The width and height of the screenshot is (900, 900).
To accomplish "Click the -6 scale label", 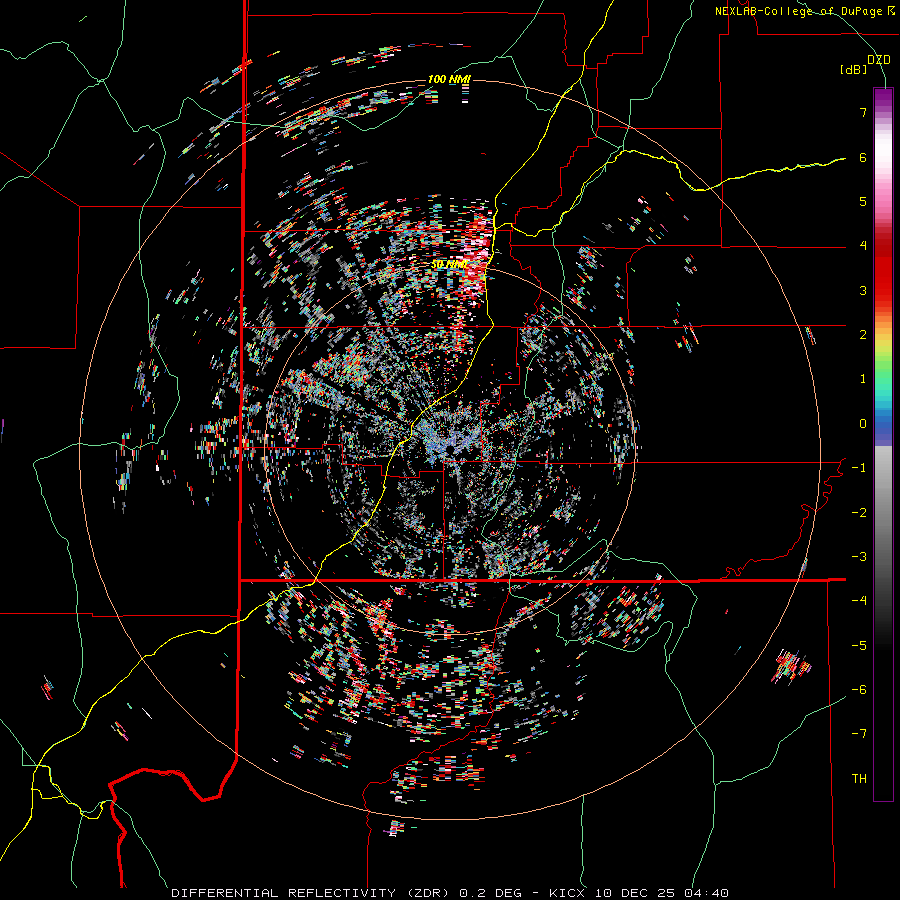I will tap(859, 690).
